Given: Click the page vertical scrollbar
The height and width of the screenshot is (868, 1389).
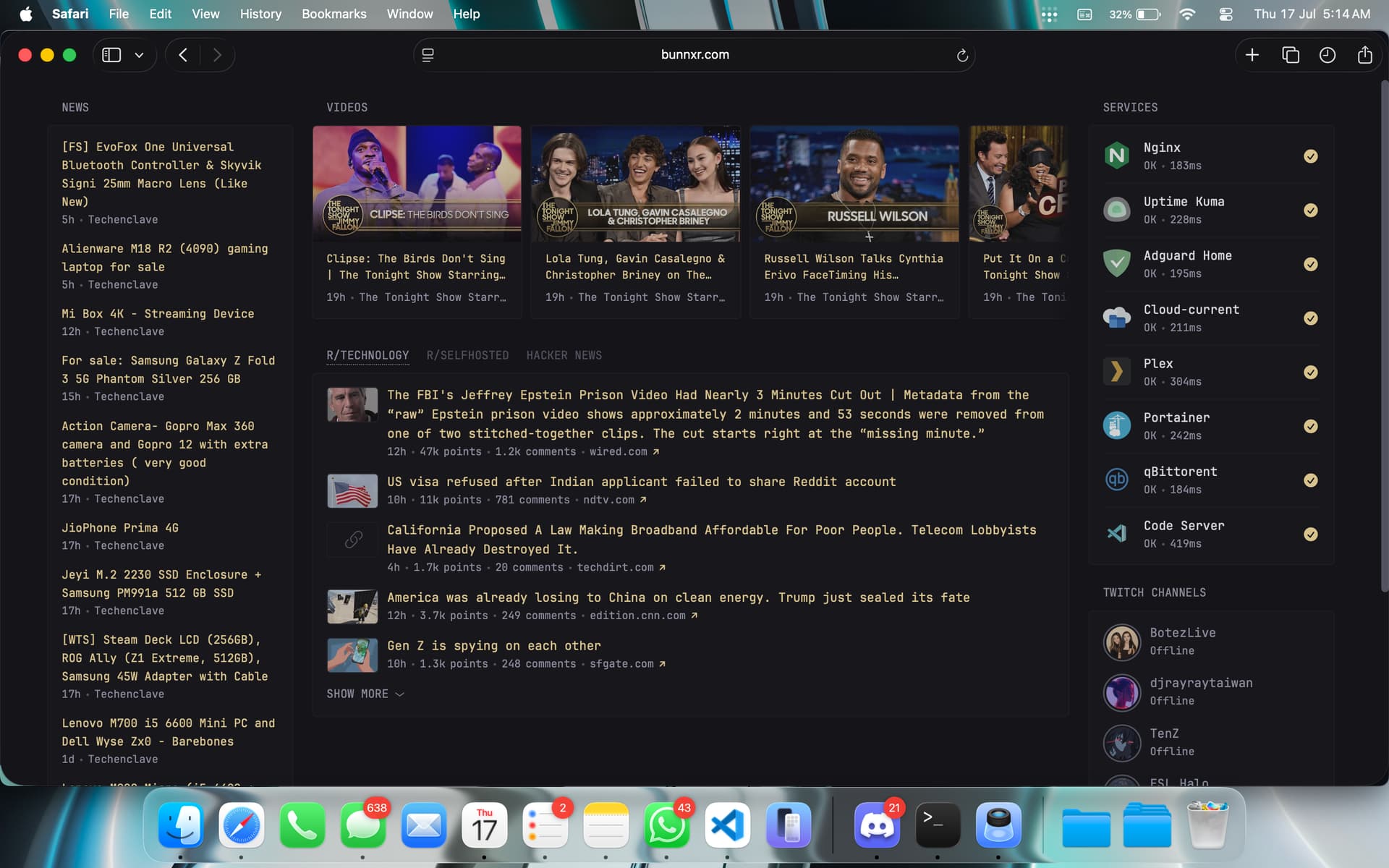Looking at the screenshot, I should pyautogui.click(x=1384, y=336).
